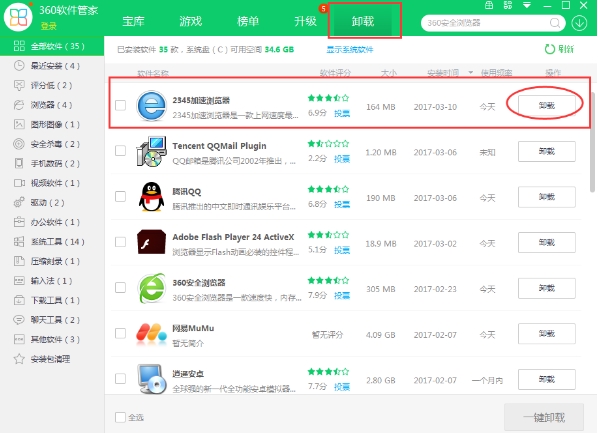This screenshot has width=598, height=433.
Task: Sort by 安装时间 dropdown arrow
Action: (471, 72)
